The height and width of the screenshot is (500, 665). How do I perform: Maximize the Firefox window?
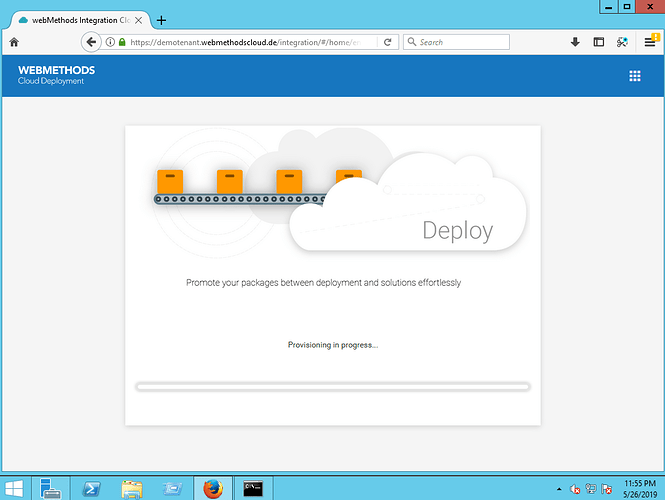point(627,6)
